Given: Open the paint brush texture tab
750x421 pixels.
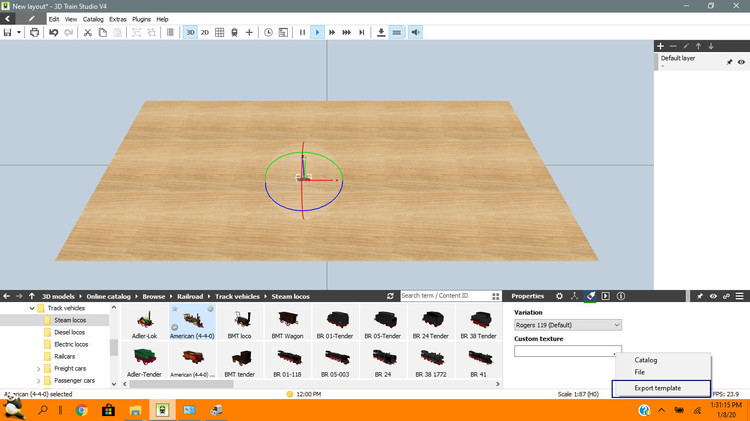Looking at the screenshot, I should [x=590, y=296].
